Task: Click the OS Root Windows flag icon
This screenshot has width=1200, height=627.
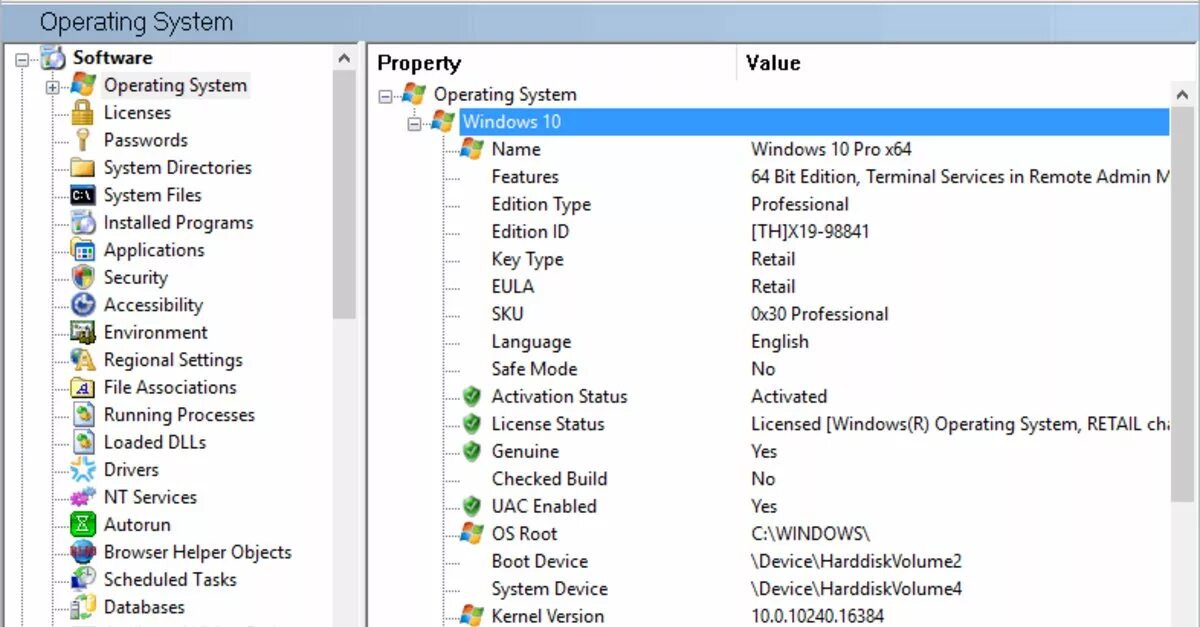Action: tap(471, 534)
